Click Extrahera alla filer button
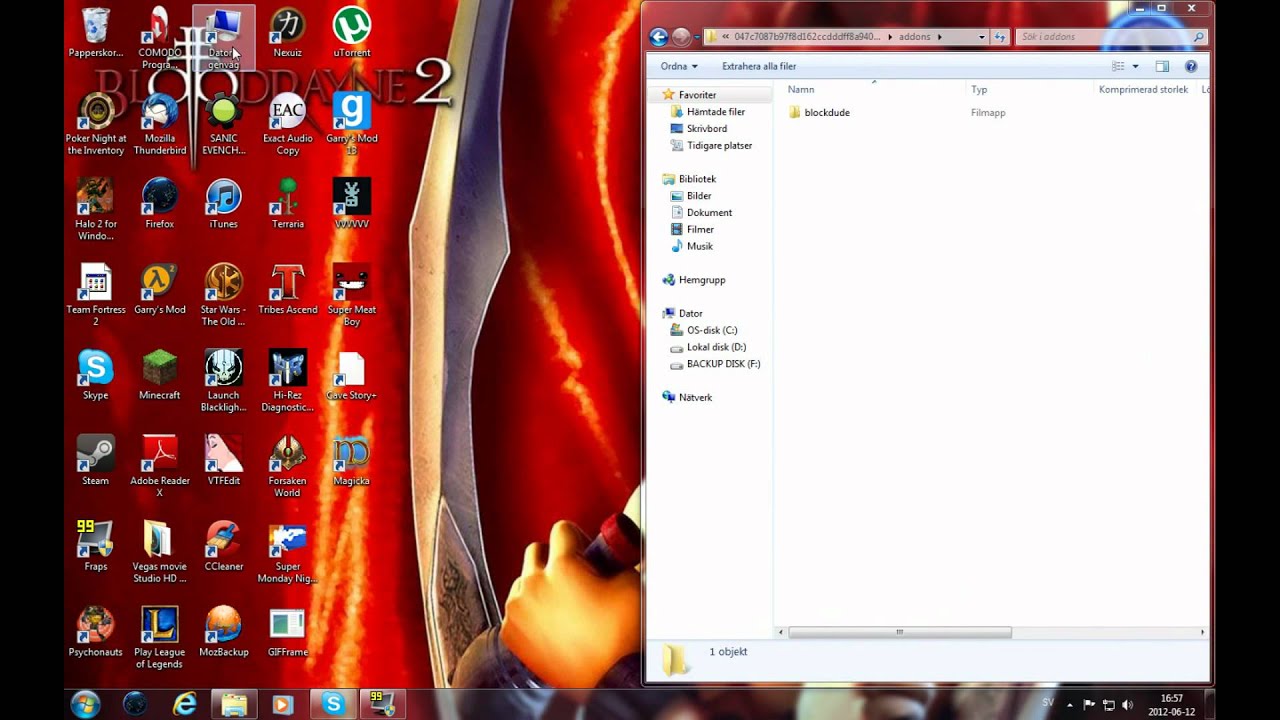This screenshot has width=1280, height=720. point(759,66)
